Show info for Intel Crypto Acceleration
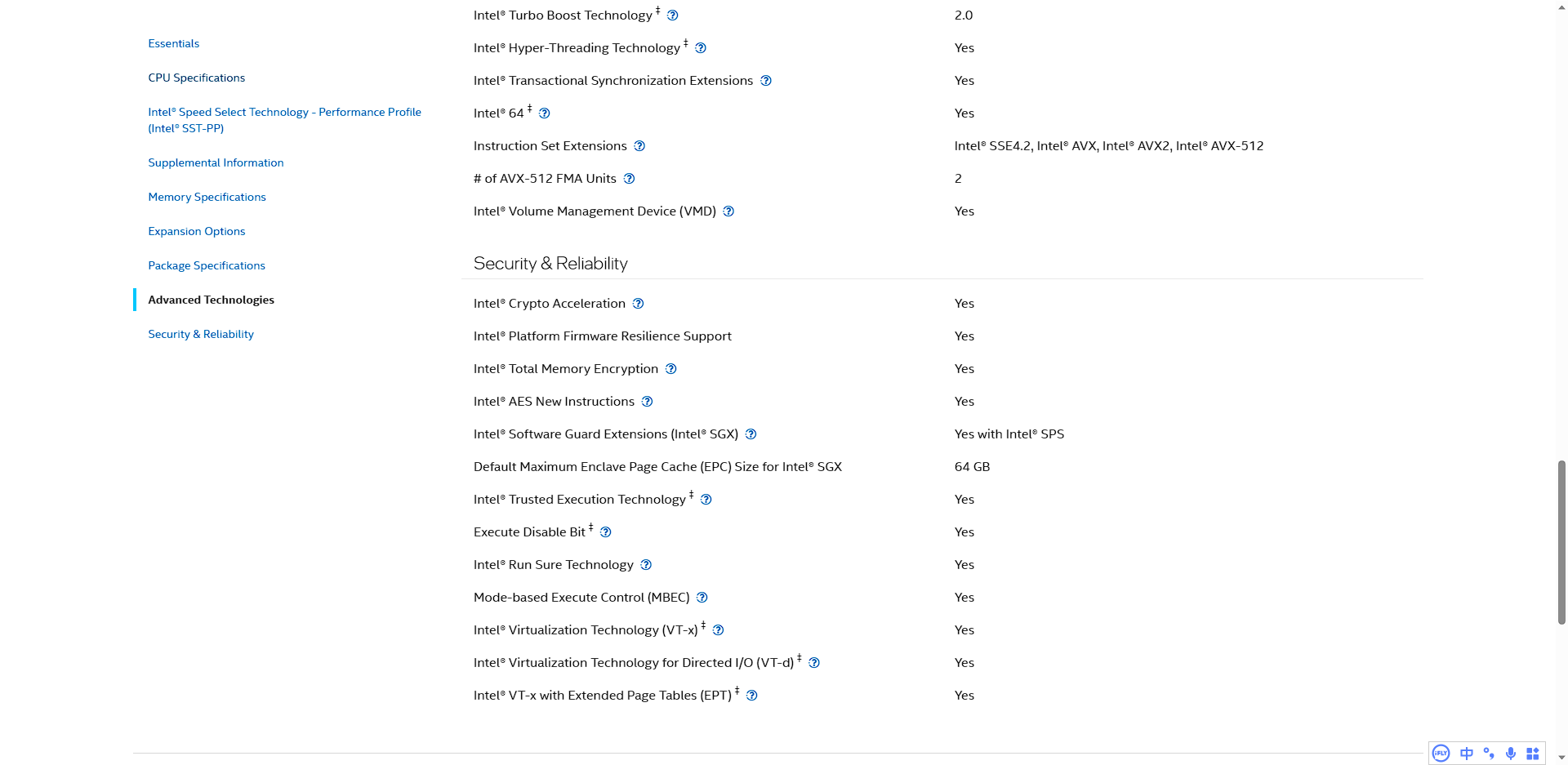The height and width of the screenshot is (765, 1568). [638, 304]
